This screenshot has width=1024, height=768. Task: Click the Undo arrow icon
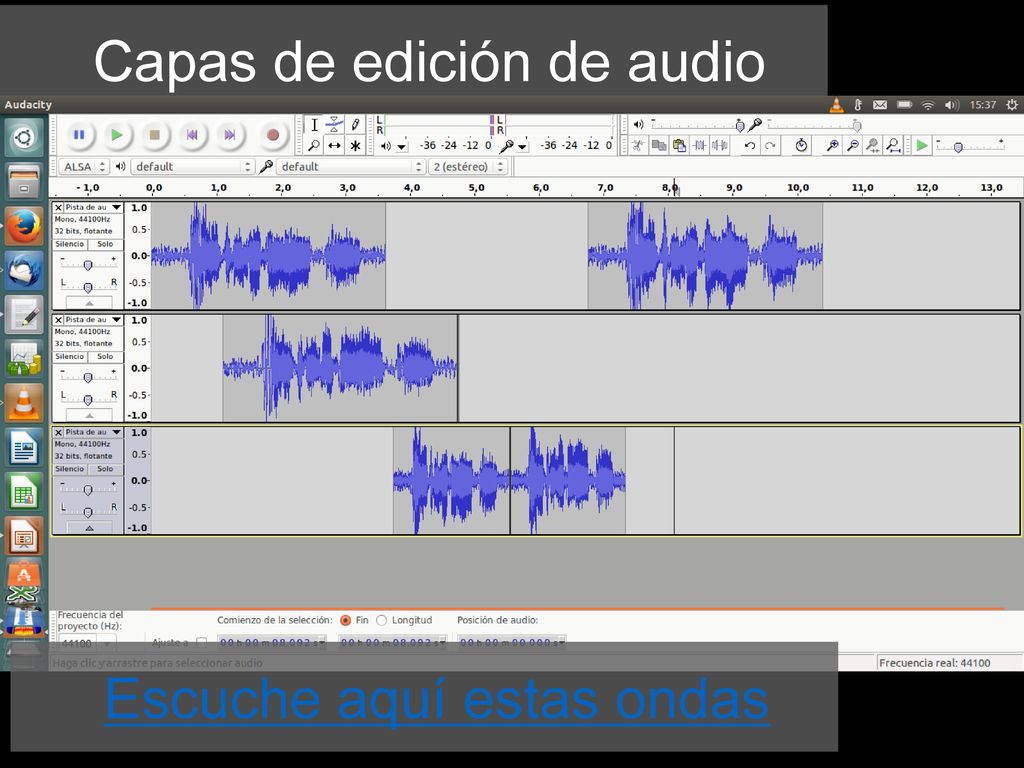pyautogui.click(x=750, y=145)
